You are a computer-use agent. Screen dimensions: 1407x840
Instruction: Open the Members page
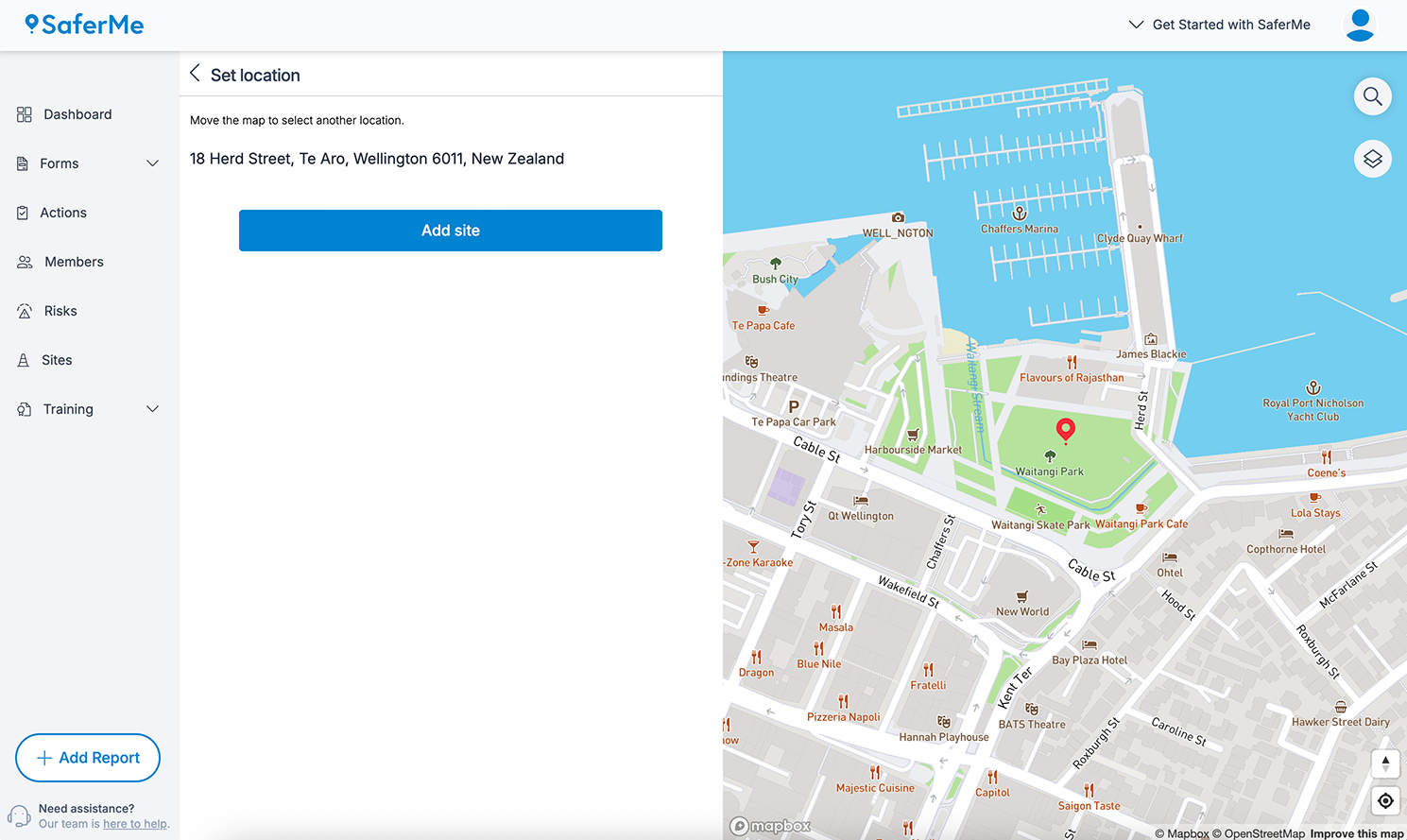[x=74, y=262]
